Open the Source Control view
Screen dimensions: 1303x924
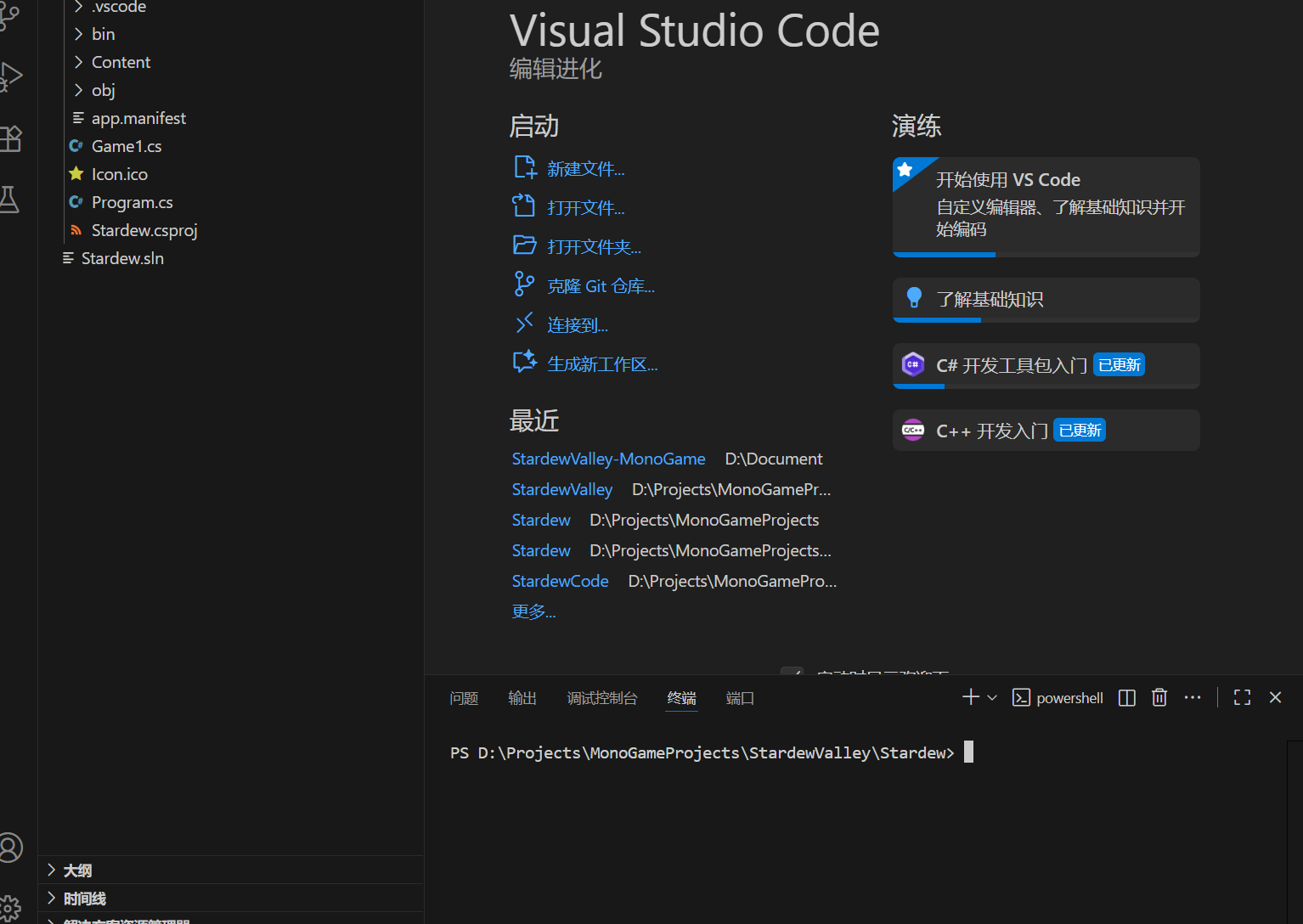8,15
